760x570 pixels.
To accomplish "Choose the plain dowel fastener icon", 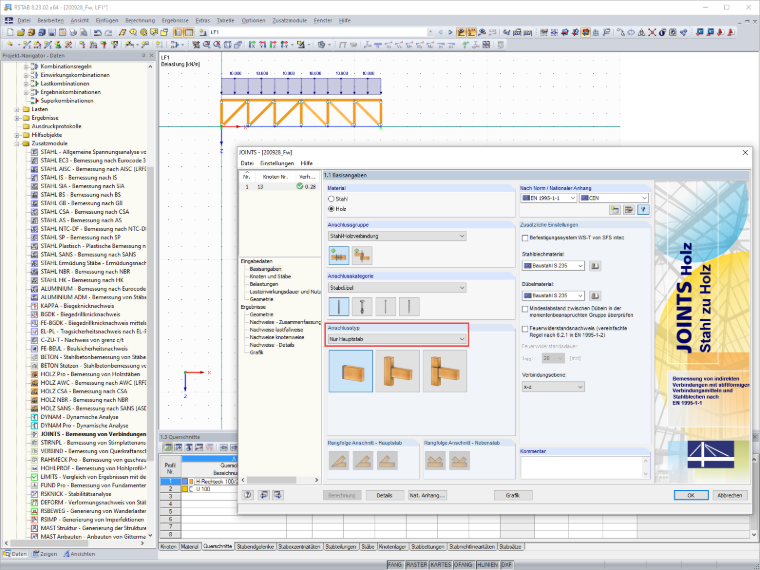I will click(339, 306).
